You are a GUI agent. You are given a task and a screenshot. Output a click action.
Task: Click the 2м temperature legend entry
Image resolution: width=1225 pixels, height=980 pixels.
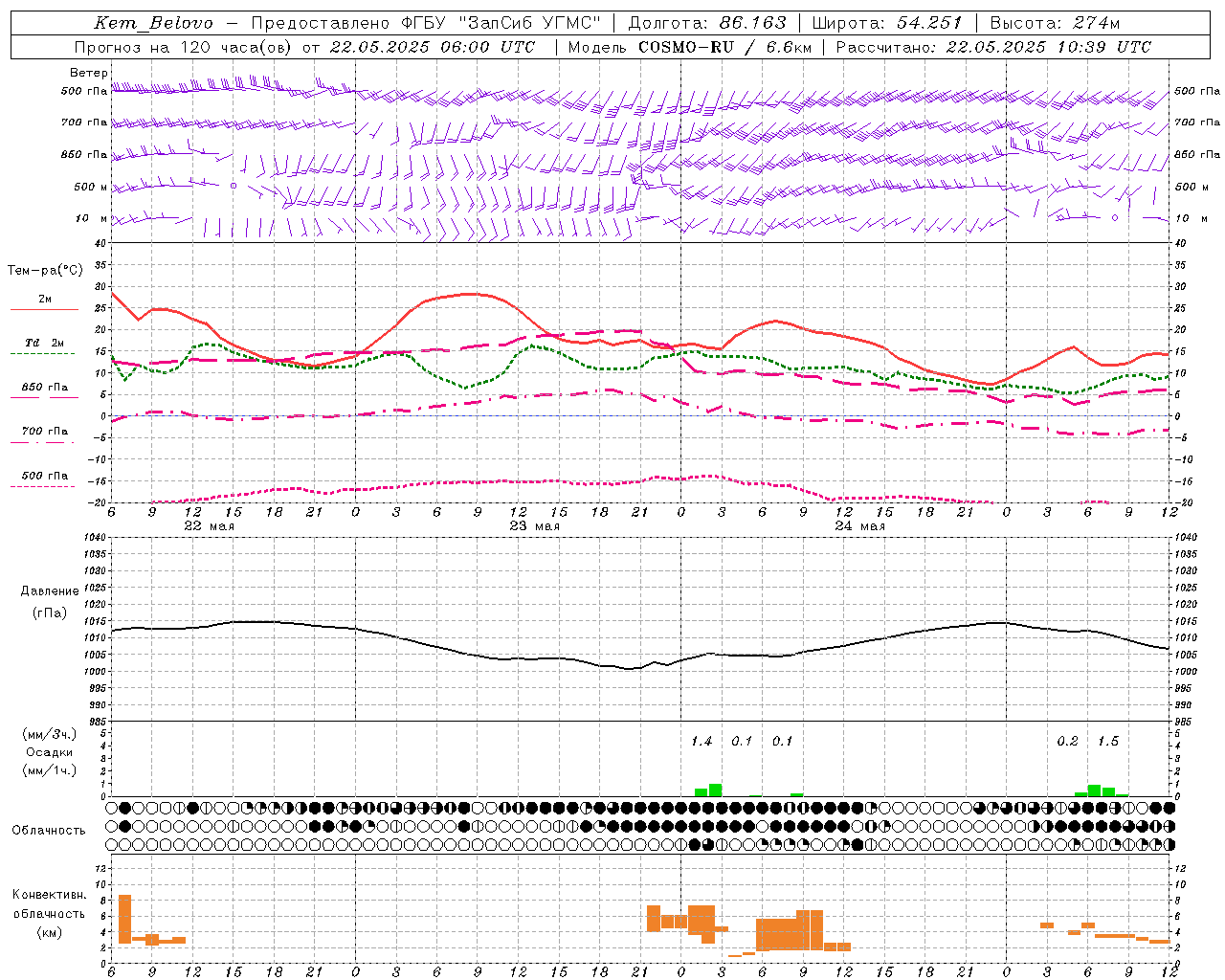45,299
